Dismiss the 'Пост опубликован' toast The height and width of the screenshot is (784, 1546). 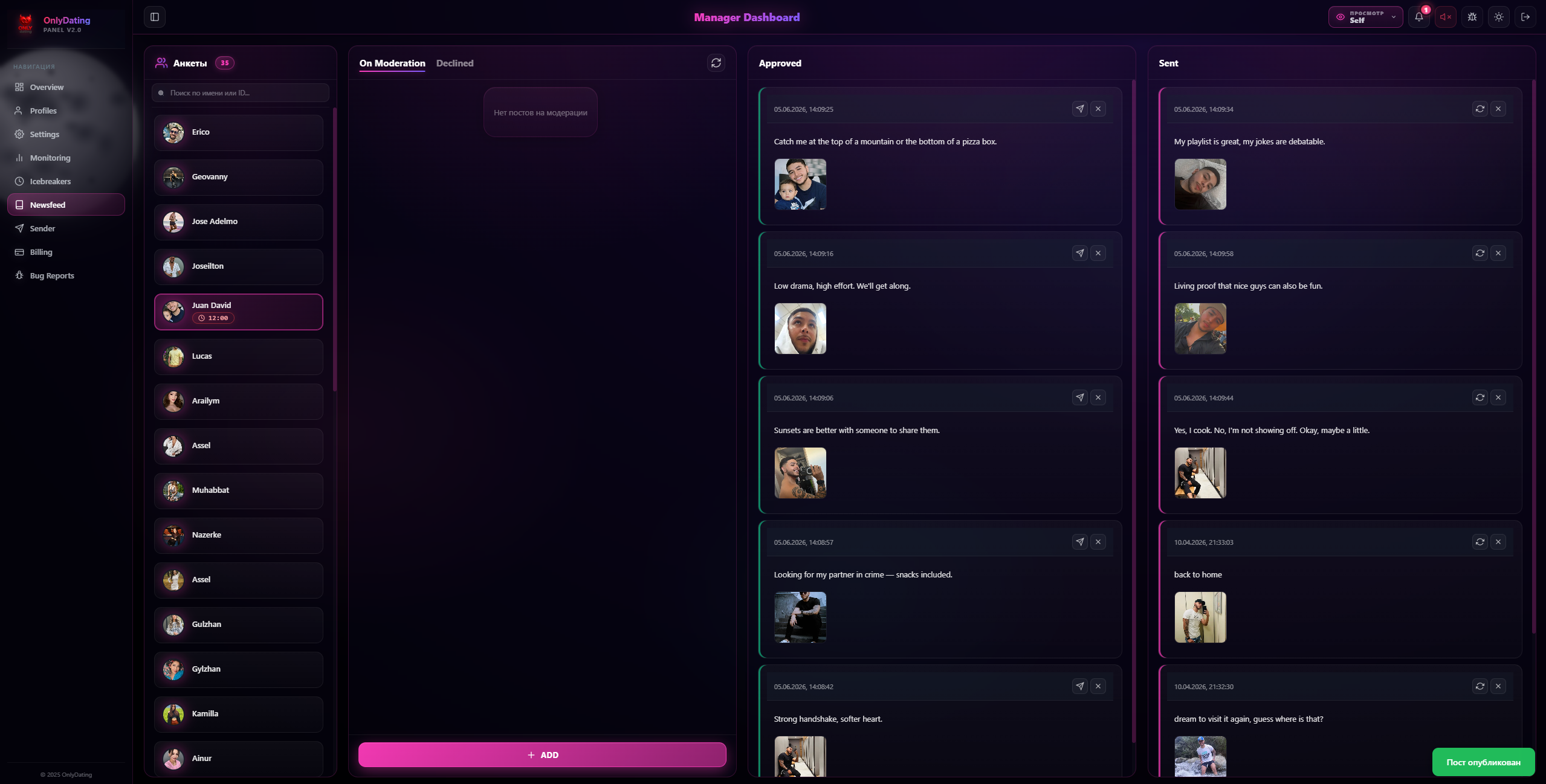(1483, 762)
